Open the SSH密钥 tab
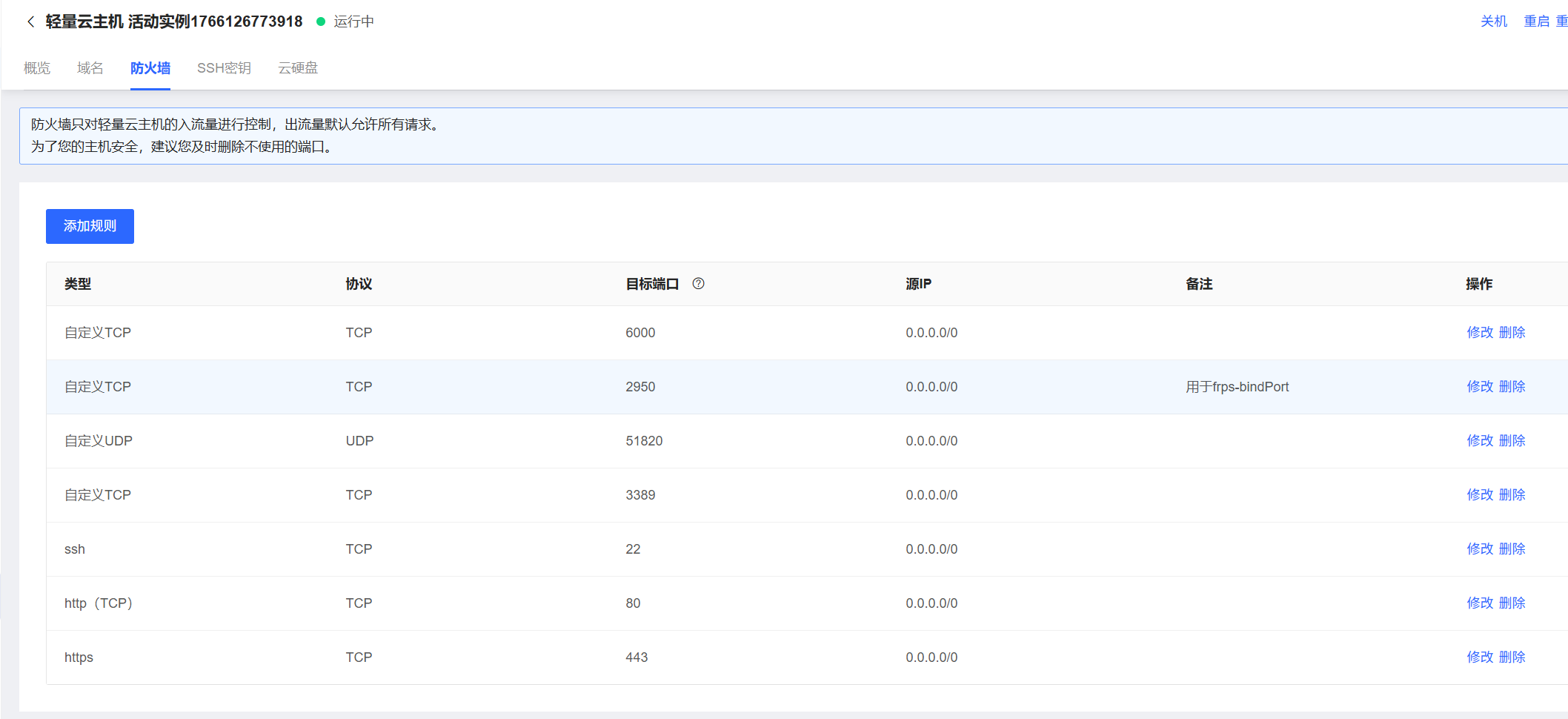1568x719 pixels. pos(224,68)
